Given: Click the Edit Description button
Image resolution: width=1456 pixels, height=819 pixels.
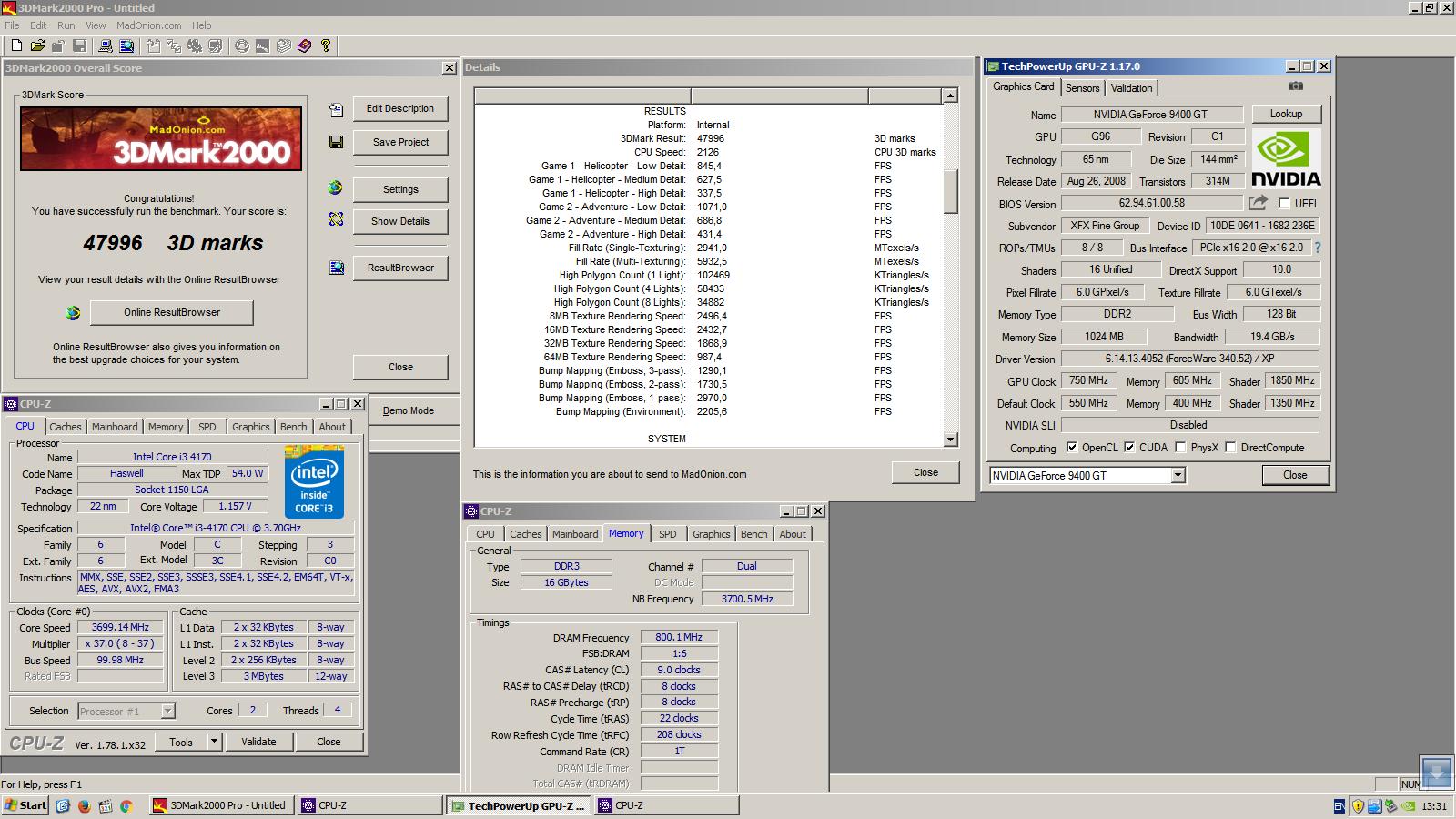Looking at the screenshot, I should pos(400,109).
